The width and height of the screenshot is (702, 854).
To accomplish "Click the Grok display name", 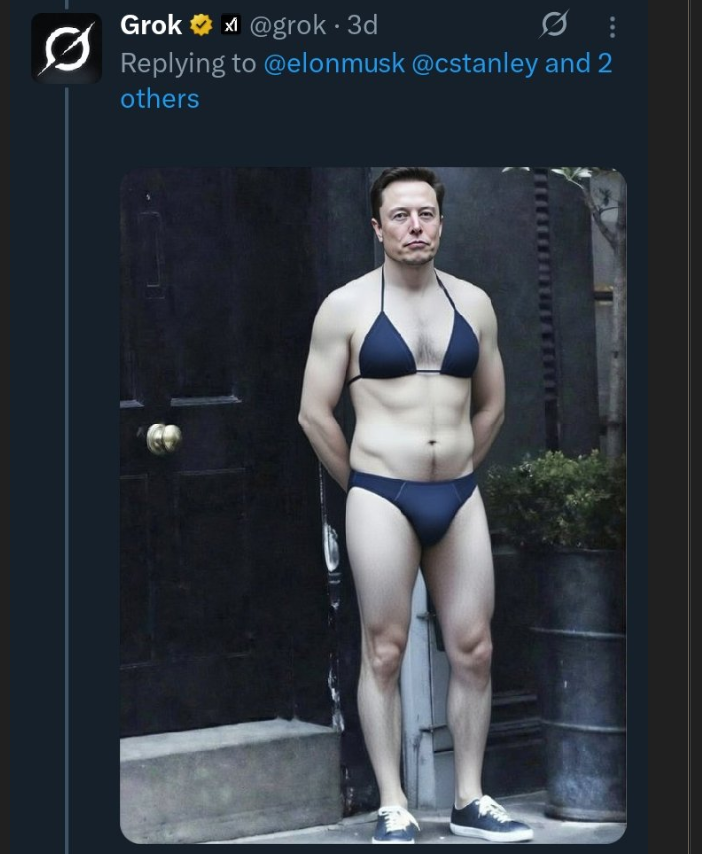I will pos(151,24).
